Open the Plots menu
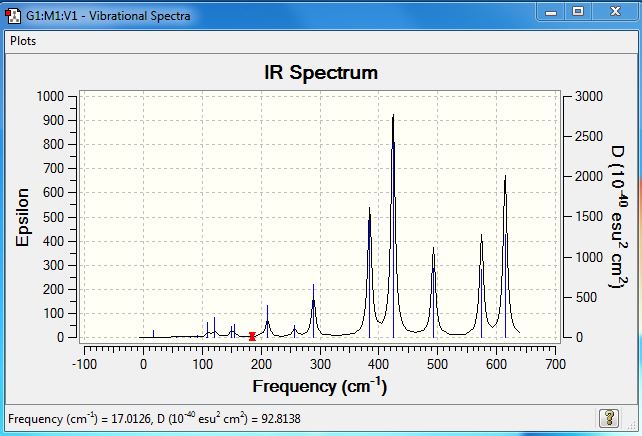 click(23, 41)
